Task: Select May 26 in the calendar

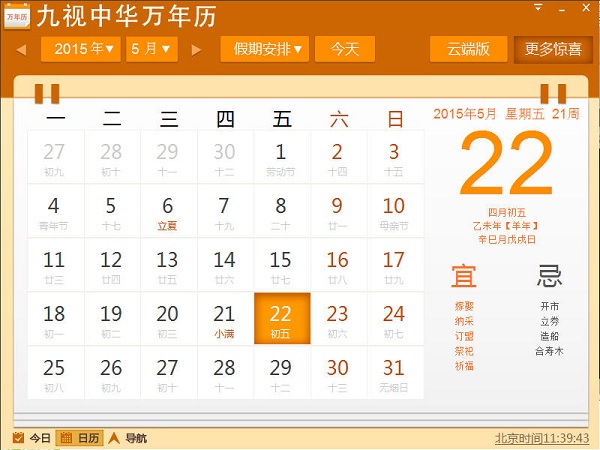Action: tap(112, 373)
